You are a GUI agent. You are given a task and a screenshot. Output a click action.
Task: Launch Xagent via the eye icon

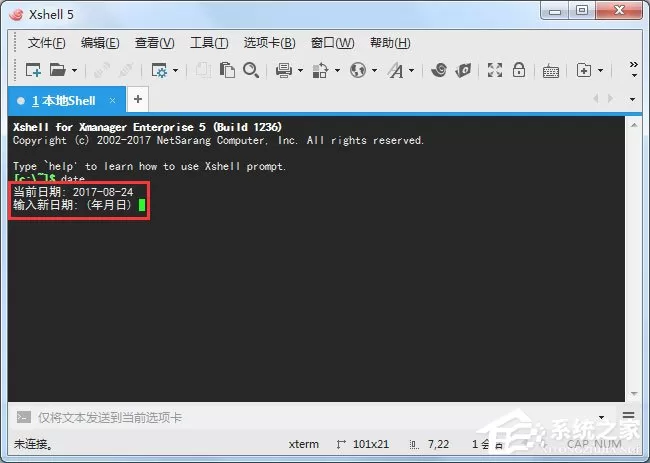pyautogui.click(x=463, y=70)
